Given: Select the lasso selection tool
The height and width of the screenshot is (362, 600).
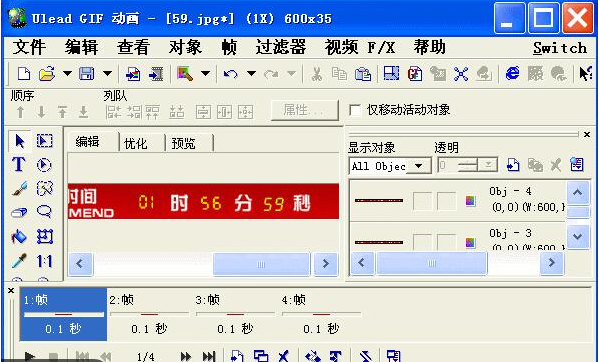Looking at the screenshot, I should 44,211.
